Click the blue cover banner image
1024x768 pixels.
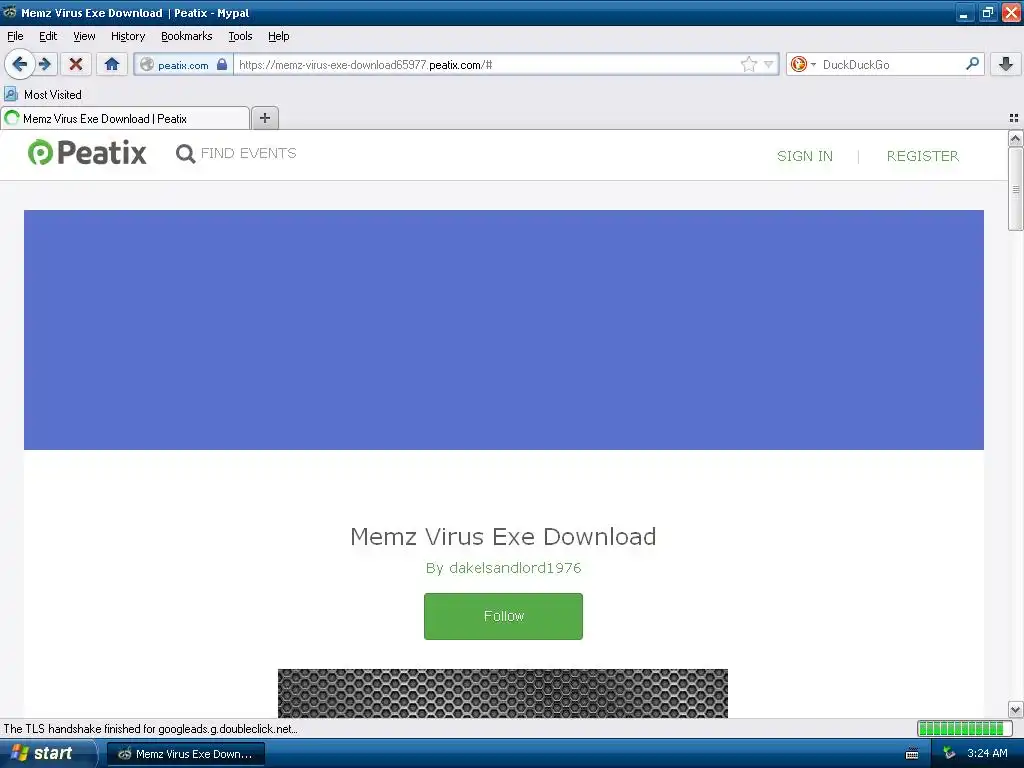pyautogui.click(x=504, y=330)
